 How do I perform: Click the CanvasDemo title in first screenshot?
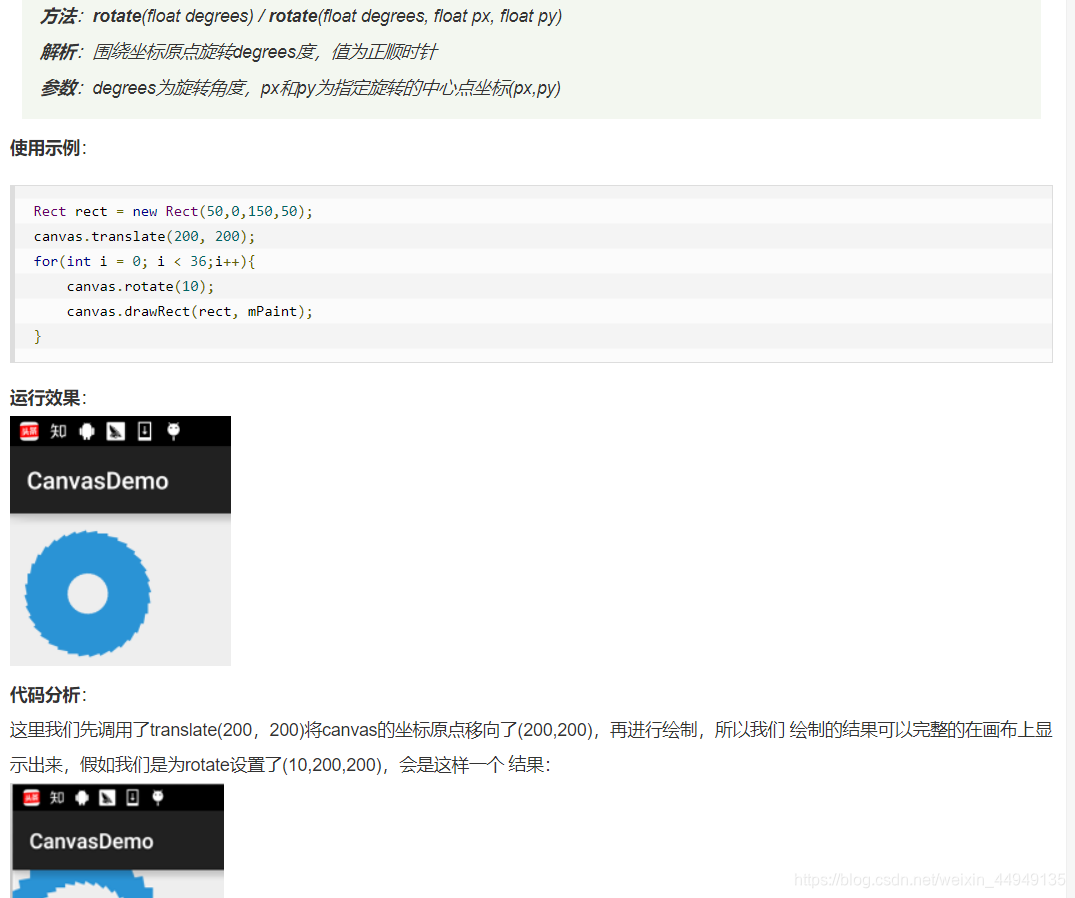coord(97,481)
